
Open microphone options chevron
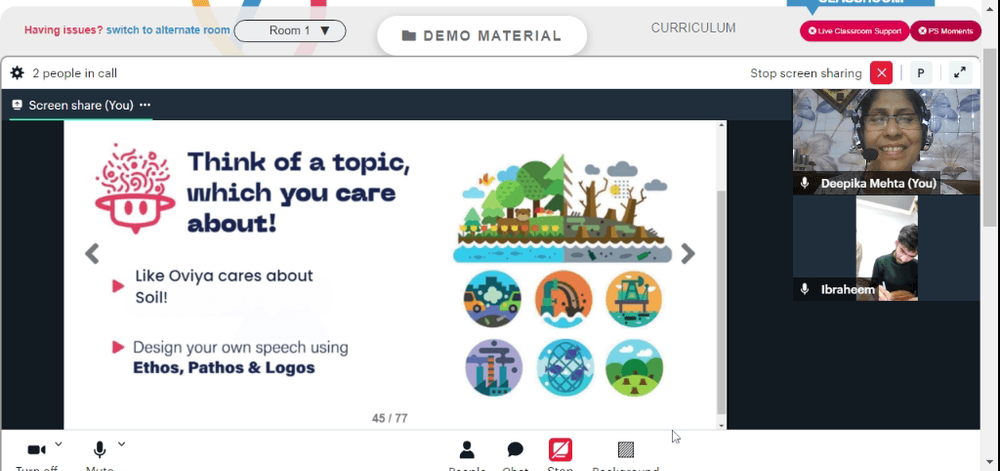point(122,444)
